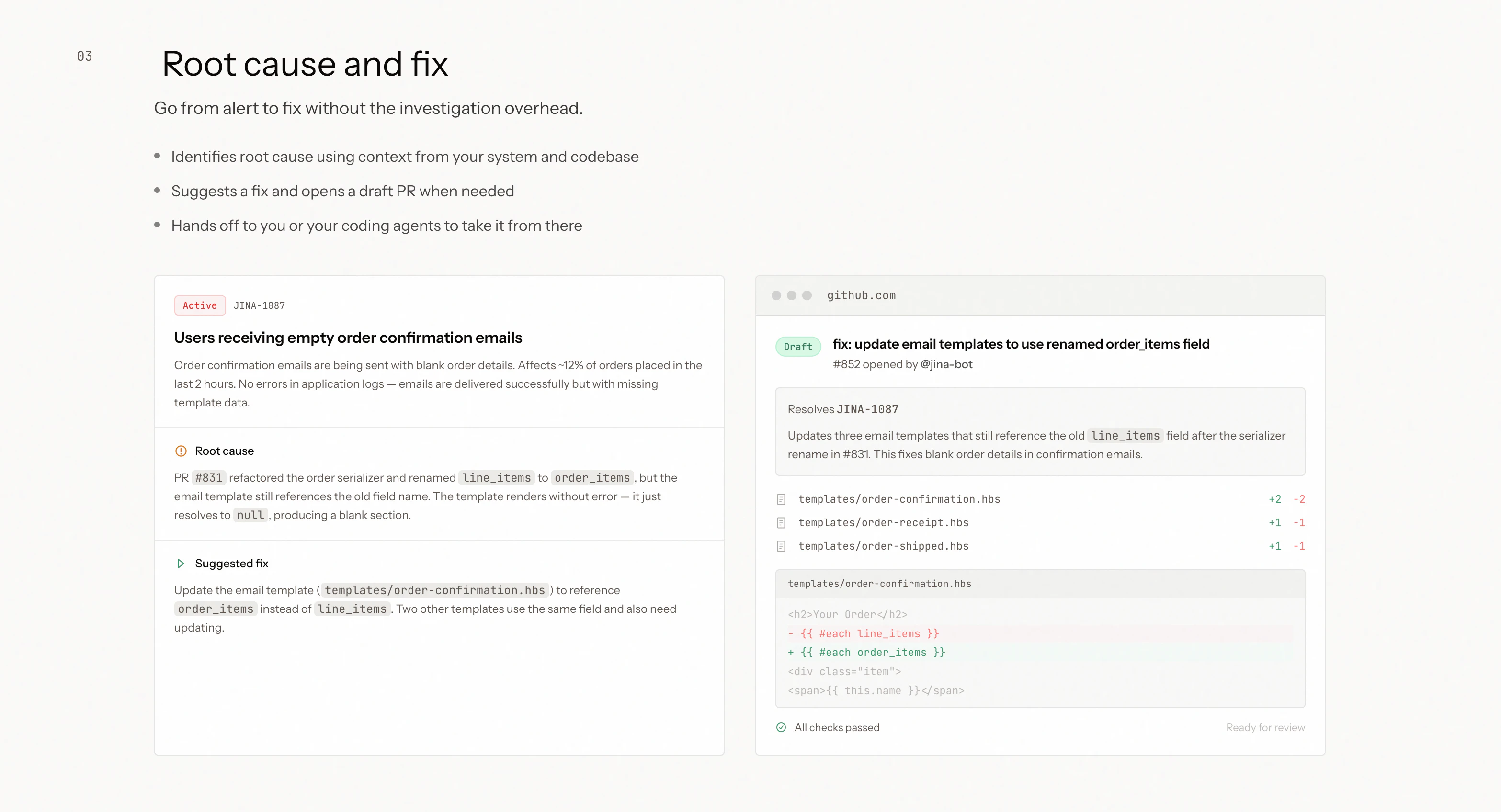The width and height of the screenshot is (1501, 812).
Task: Click the Suggested fix play triangle icon
Action: (181, 563)
